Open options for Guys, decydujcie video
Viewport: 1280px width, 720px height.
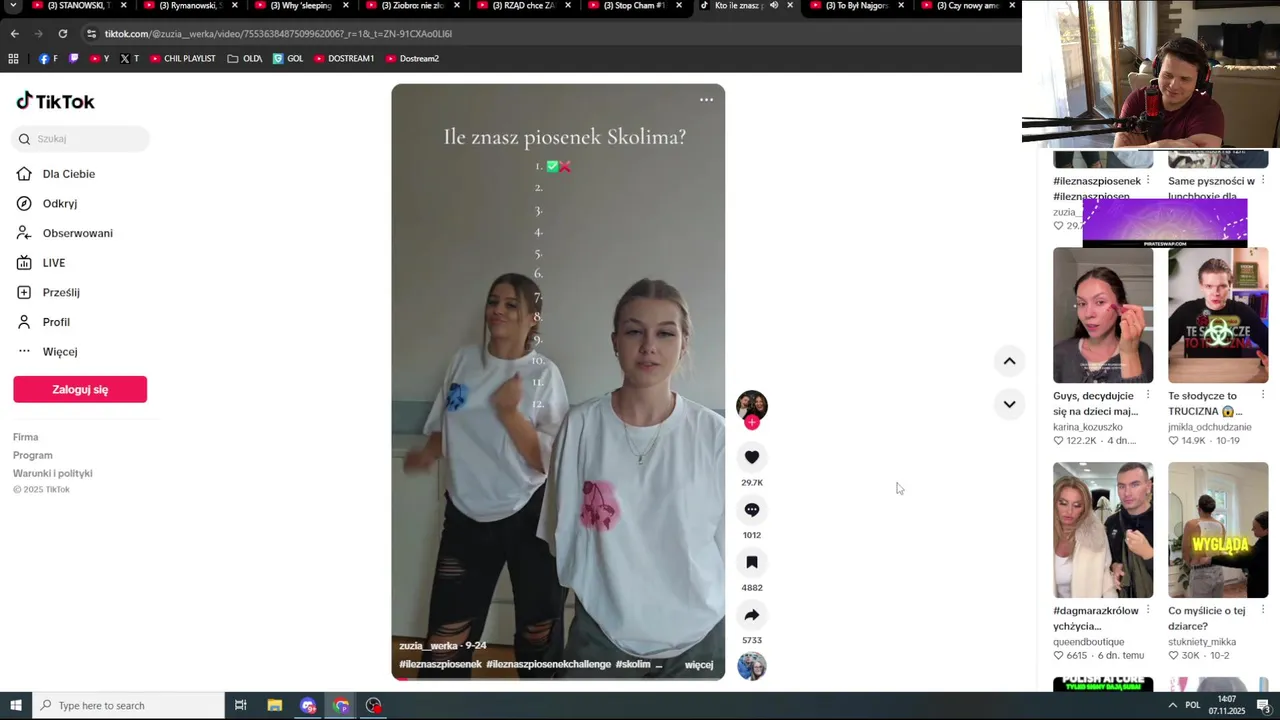(x=1147, y=395)
